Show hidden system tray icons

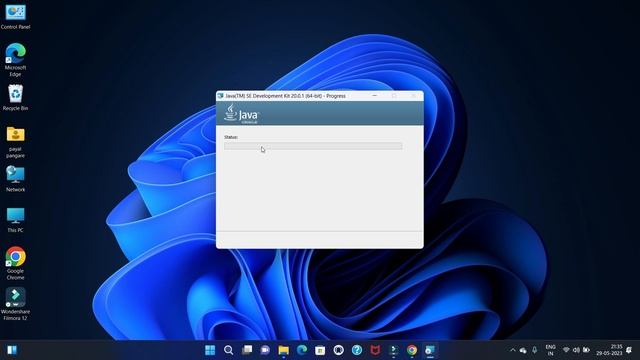click(513, 350)
